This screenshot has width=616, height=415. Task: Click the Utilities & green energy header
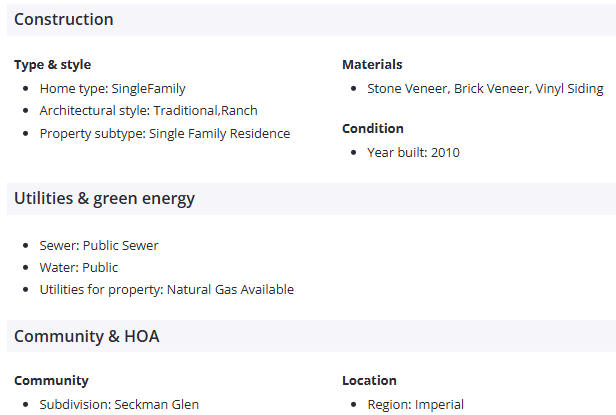(104, 198)
